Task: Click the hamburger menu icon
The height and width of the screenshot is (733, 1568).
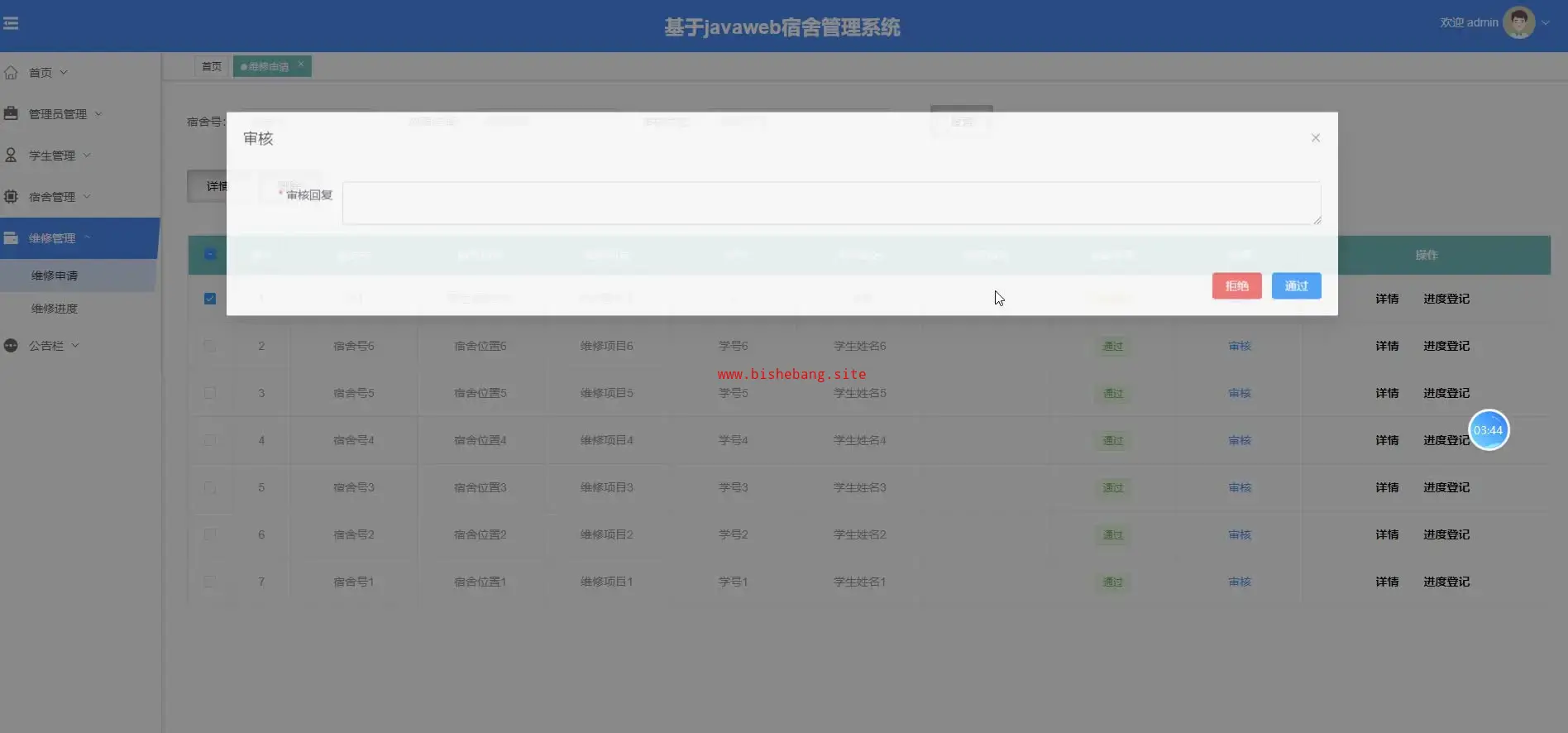Action: pos(11,23)
